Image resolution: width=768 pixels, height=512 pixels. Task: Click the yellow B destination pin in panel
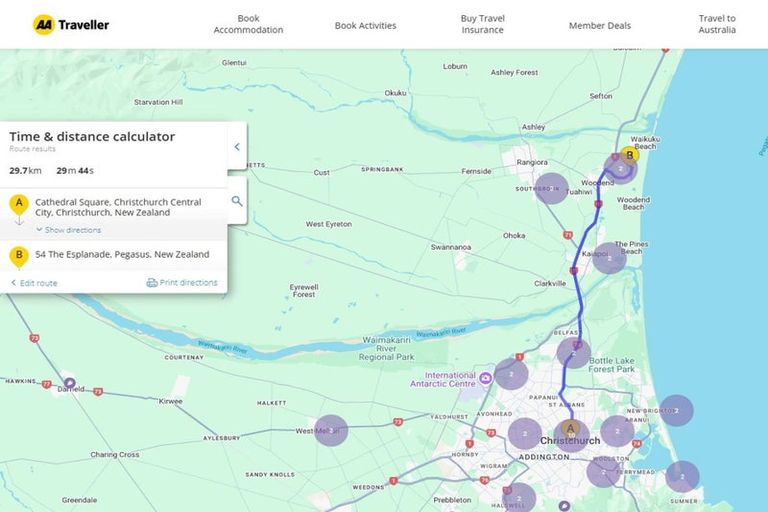[x=18, y=255]
